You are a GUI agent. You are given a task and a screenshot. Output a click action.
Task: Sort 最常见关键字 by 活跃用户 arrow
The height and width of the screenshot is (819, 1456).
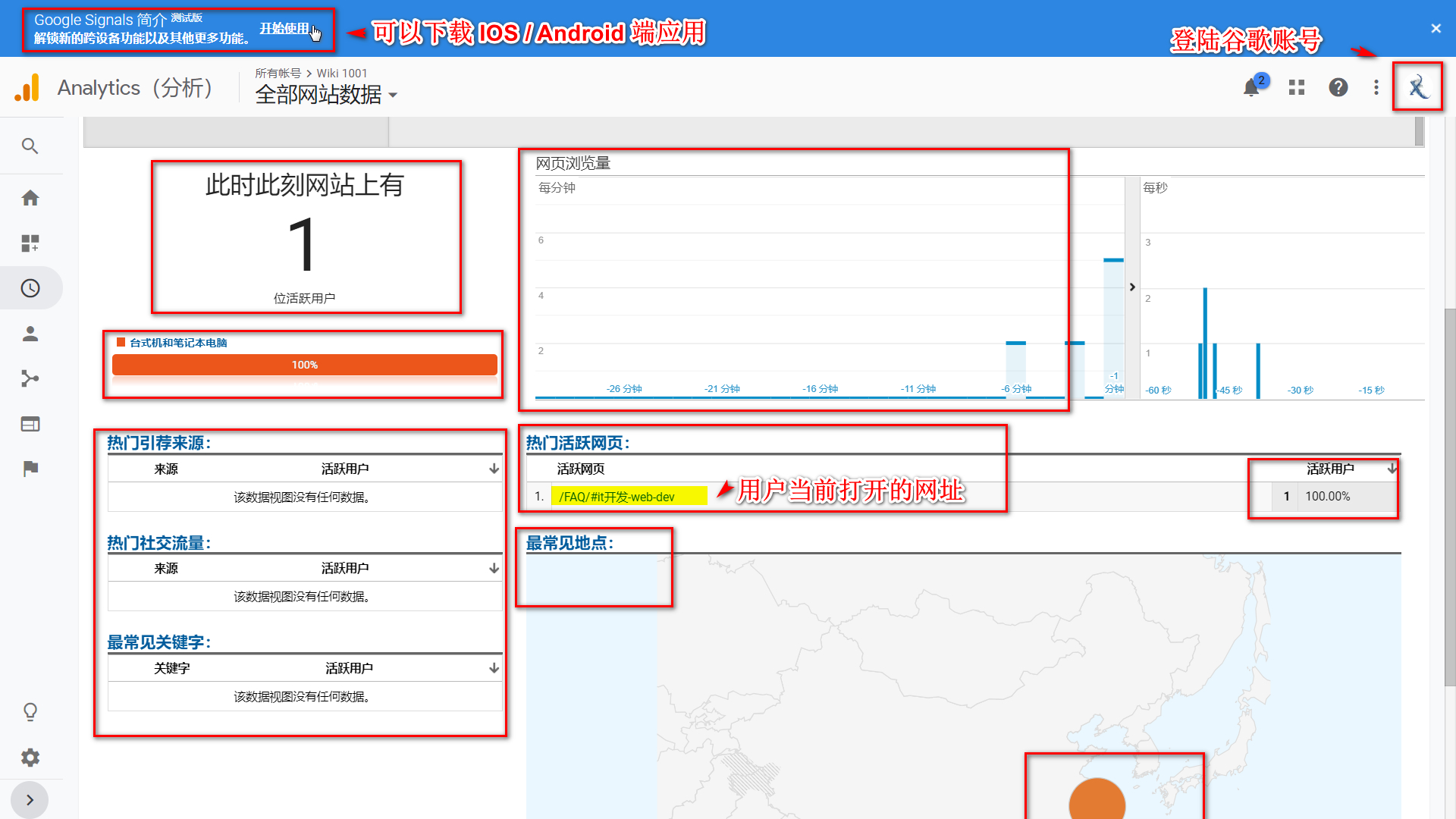tap(494, 668)
